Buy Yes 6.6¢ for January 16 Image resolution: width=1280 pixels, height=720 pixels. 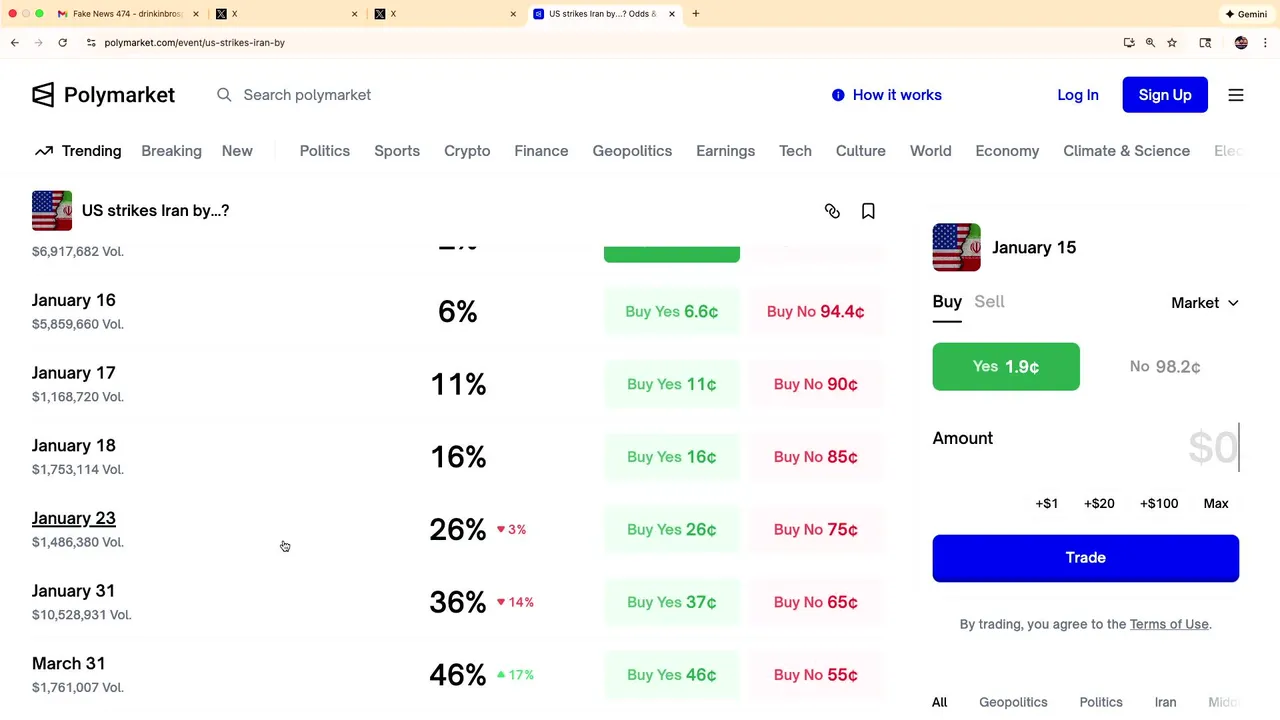point(672,312)
